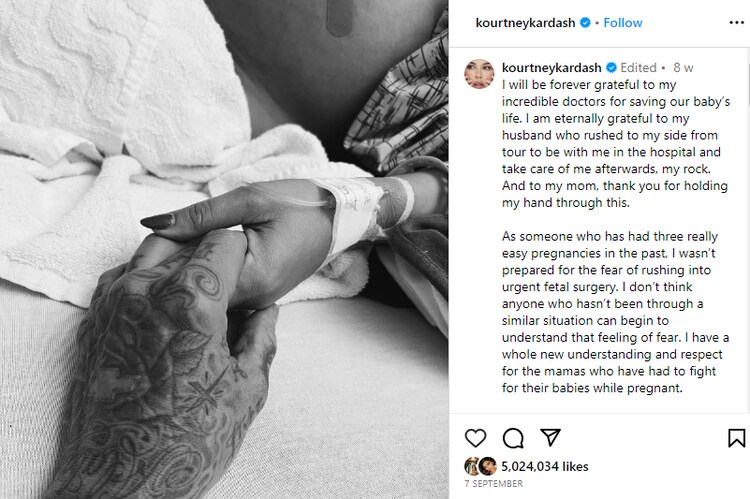Share the post via the paper plane icon

pyautogui.click(x=550, y=437)
